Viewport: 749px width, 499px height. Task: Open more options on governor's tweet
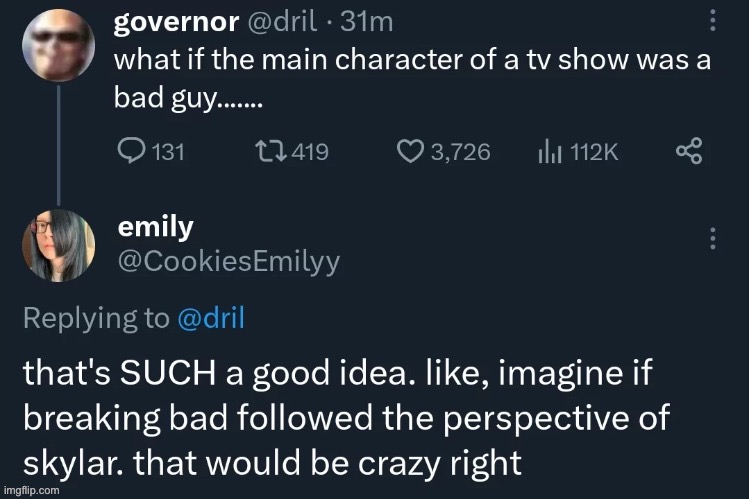point(712,21)
